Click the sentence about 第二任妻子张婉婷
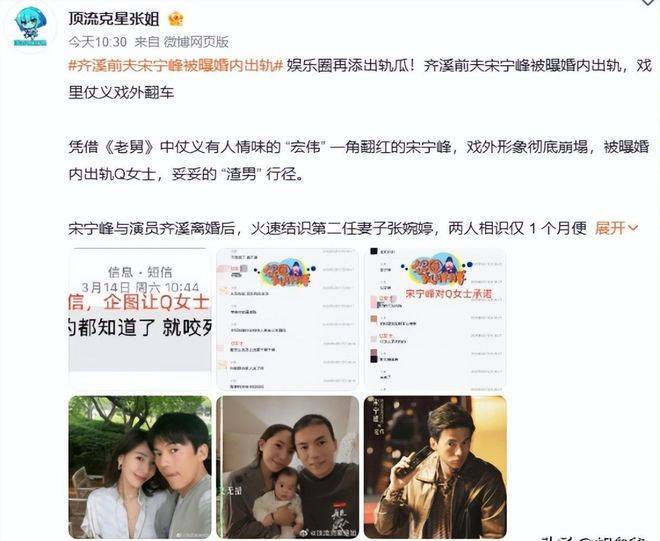This screenshot has height=541, width=660. 327,228
